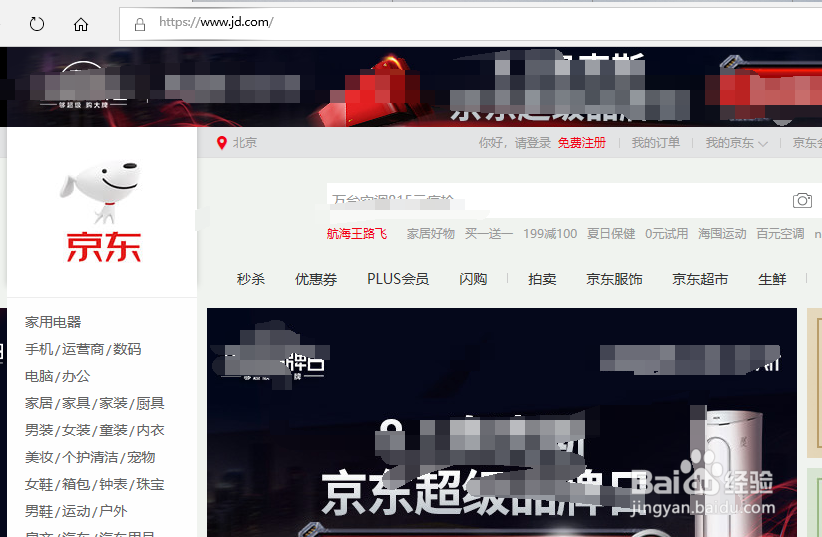Open the 童装 category link

113,430
